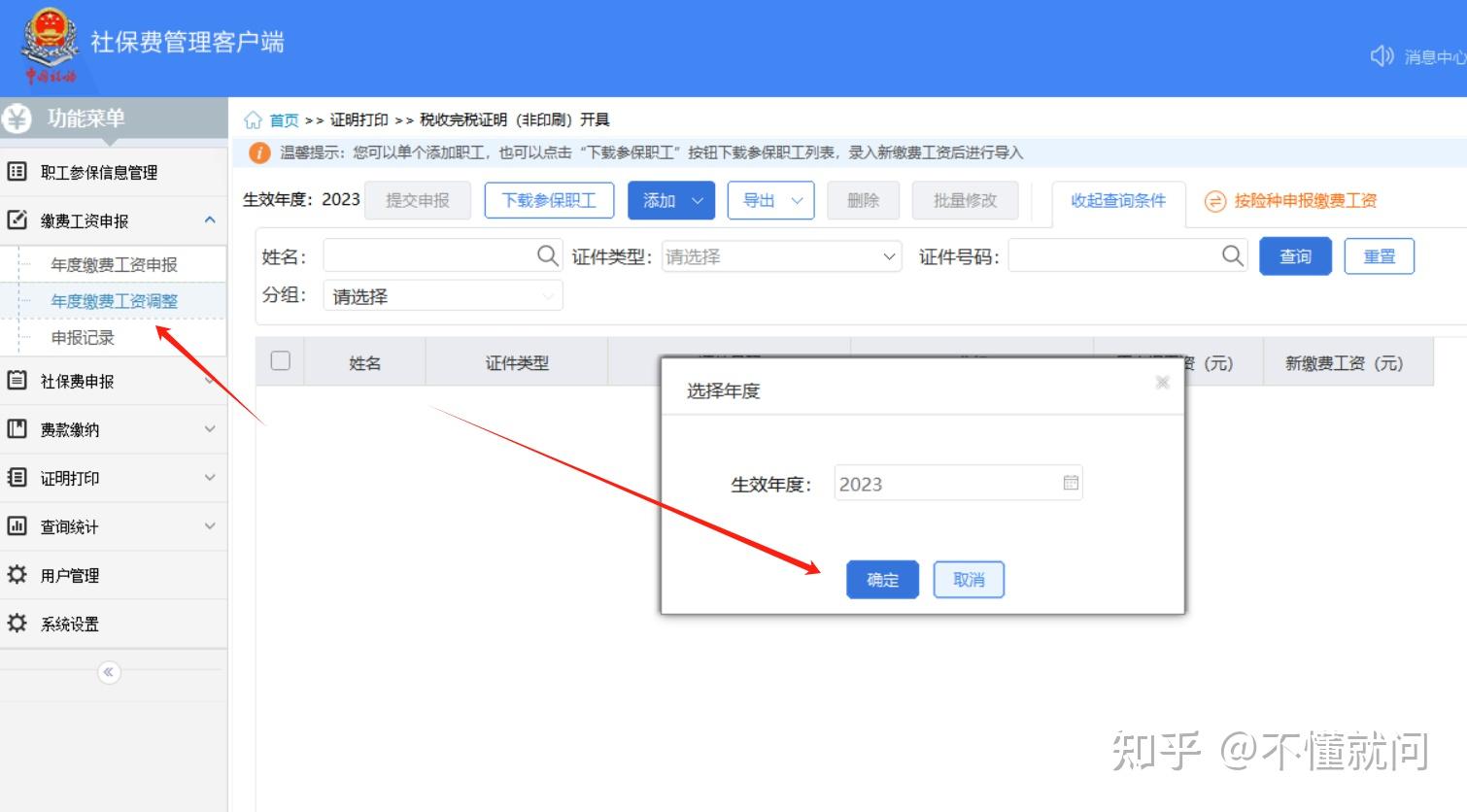Click the collapse sidebar double-arrow icon
Image resolution: width=1467 pixels, height=812 pixels.
(x=109, y=672)
